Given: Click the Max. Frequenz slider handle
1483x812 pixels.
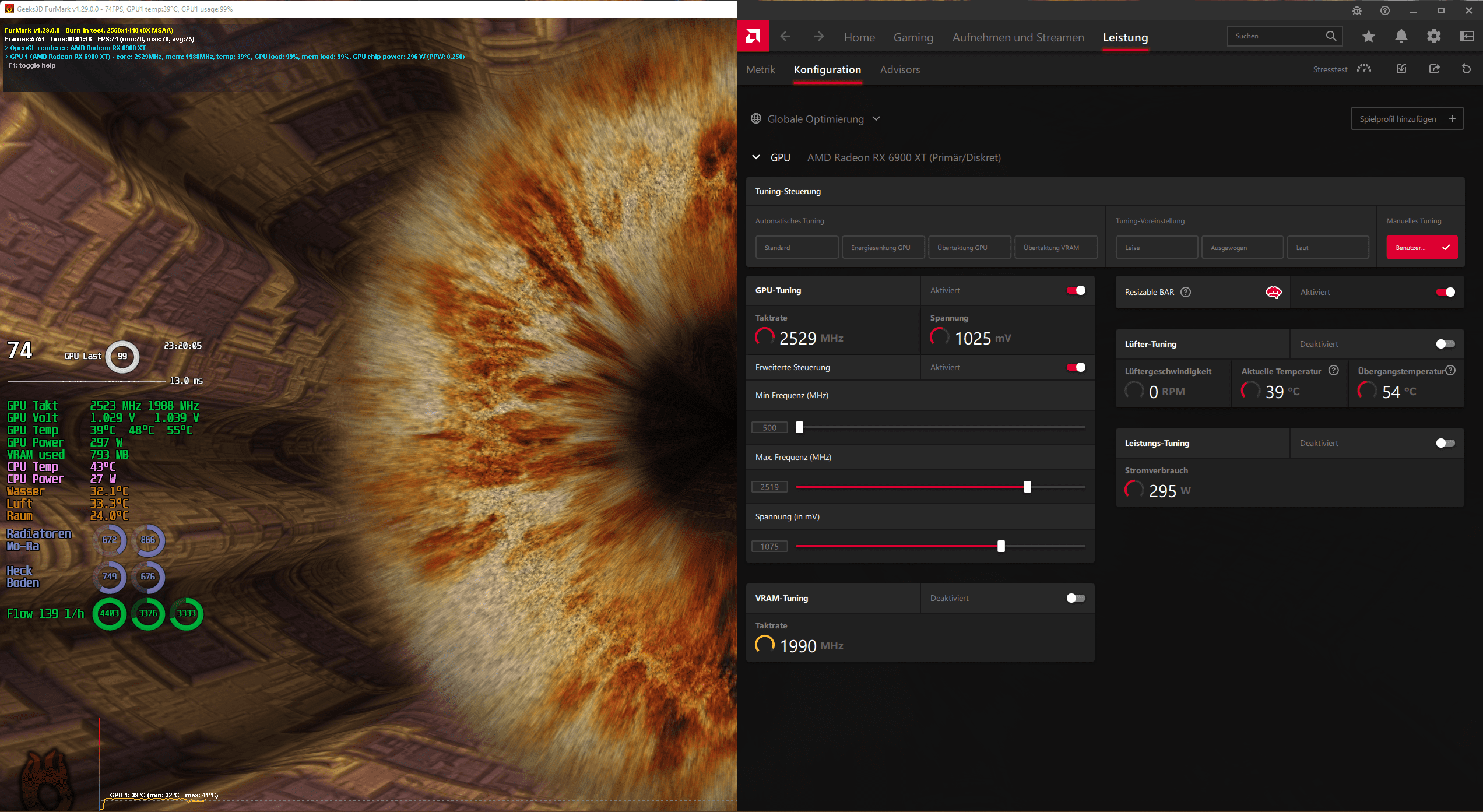Looking at the screenshot, I should point(1027,487).
